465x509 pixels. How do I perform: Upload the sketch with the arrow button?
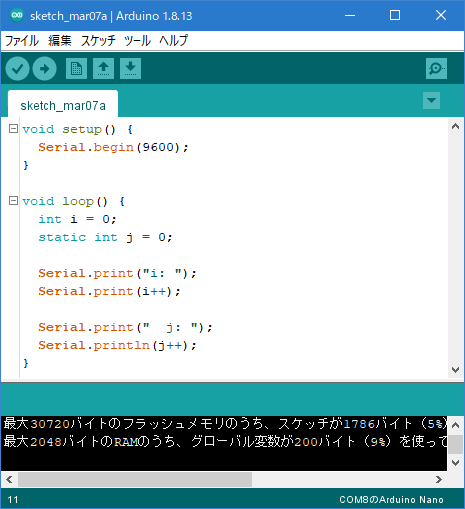(44, 69)
